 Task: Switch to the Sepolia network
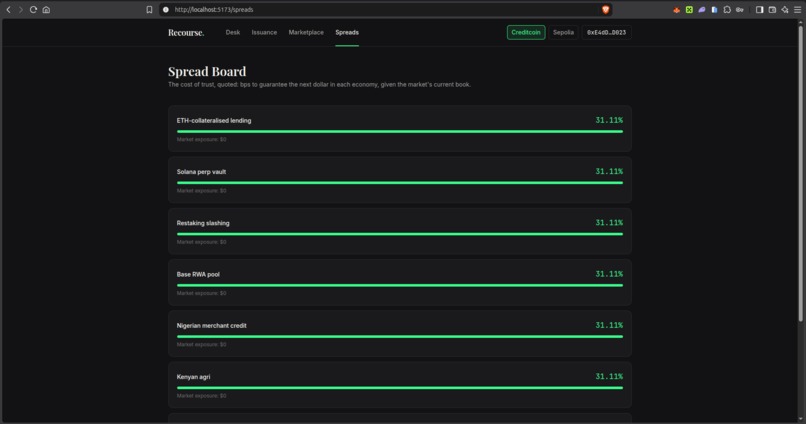click(x=563, y=32)
